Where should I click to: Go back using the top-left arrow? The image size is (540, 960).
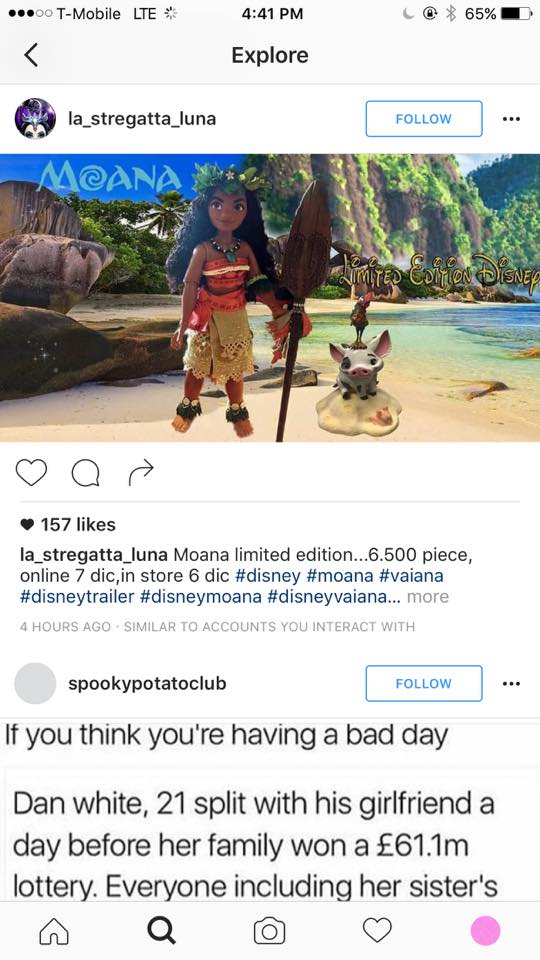[31, 55]
